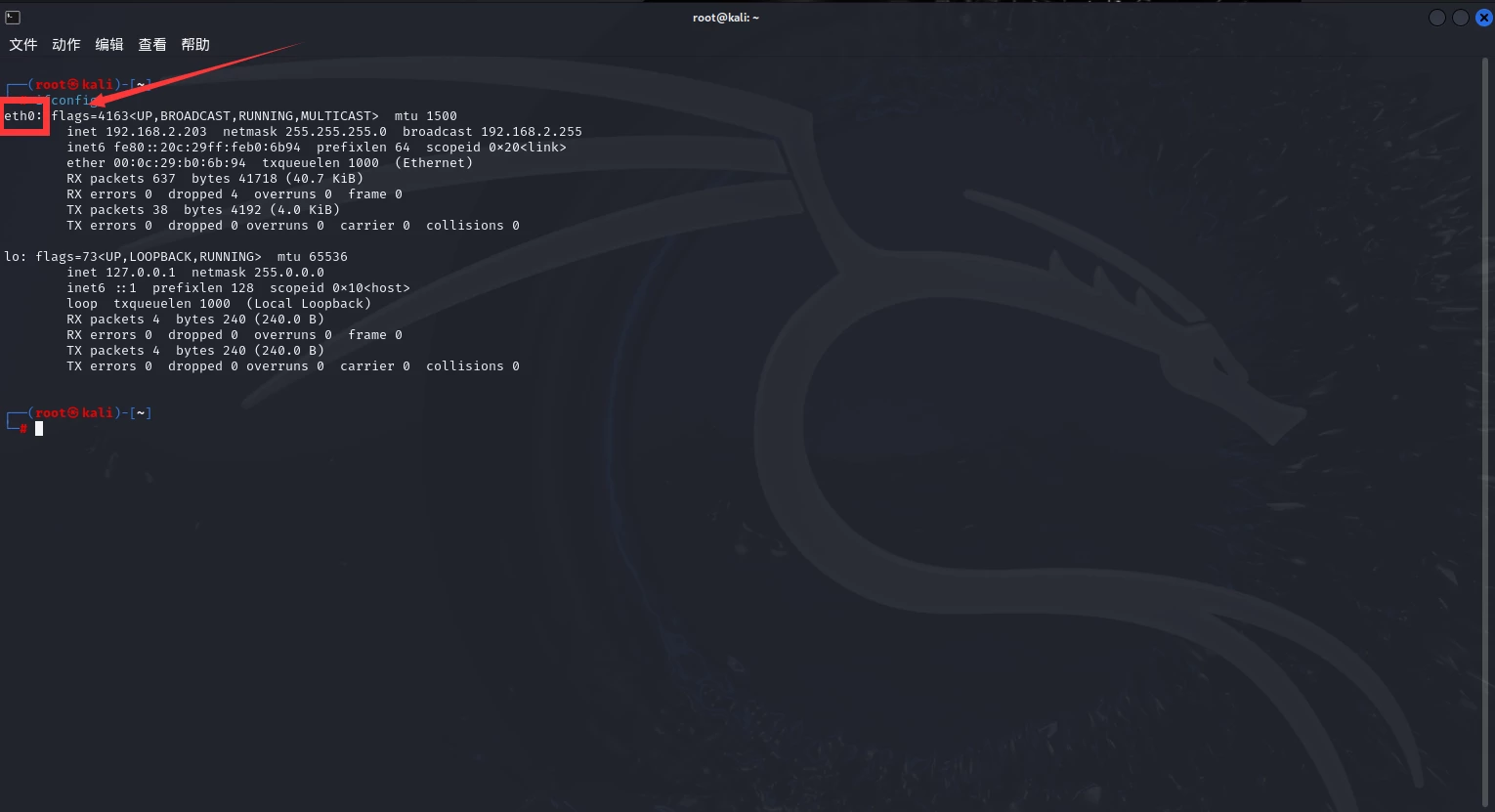Screen dimensions: 1495x812
Task: Open the 查看 (View) menu
Action: click(x=151, y=45)
